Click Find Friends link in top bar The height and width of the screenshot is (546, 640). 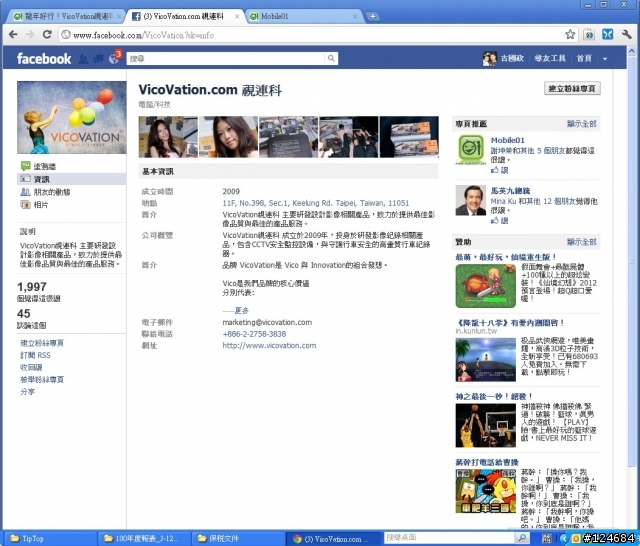[x=549, y=59]
